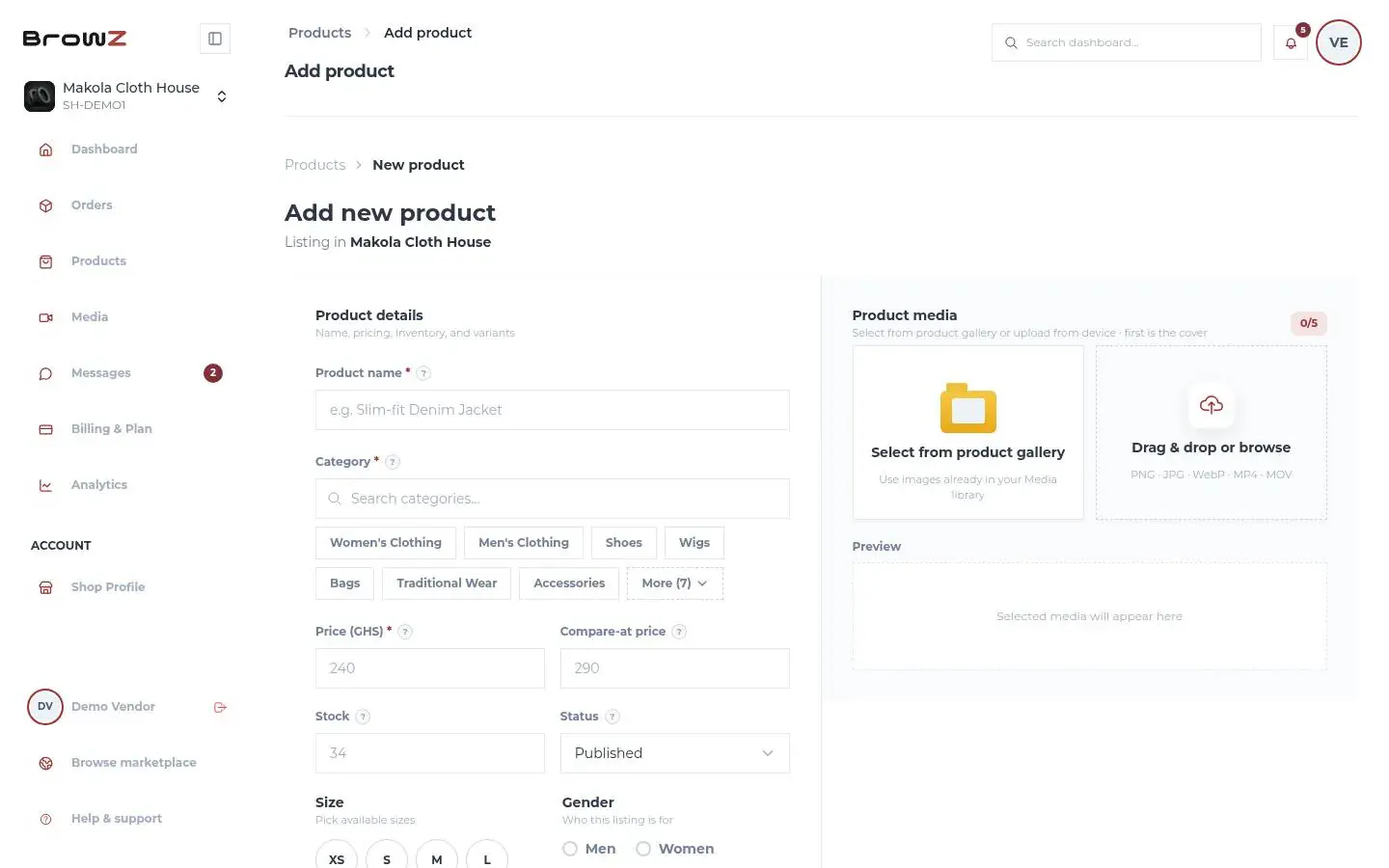Viewport: 1389px width, 868px height.
Task: Click the Messages chat bubble icon
Action: click(45, 373)
